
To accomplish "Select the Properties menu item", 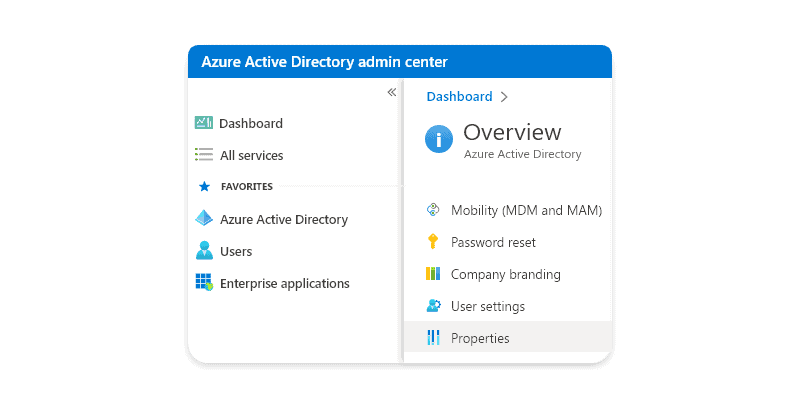I will [508, 337].
